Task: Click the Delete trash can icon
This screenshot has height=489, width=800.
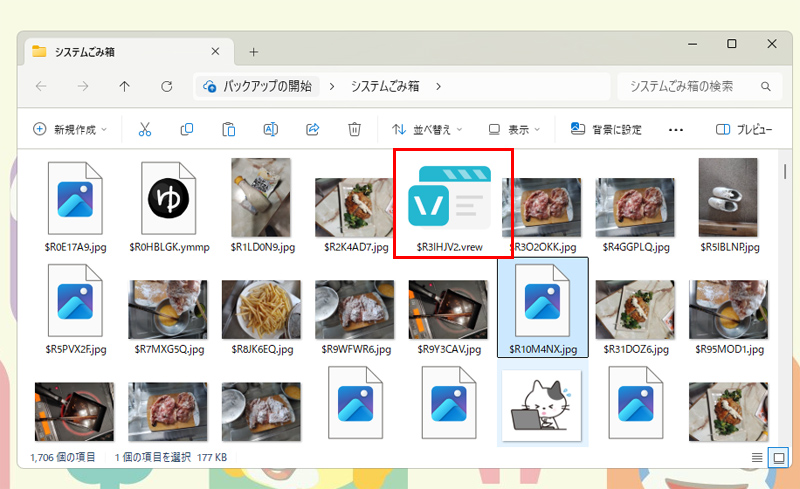Action: tap(354, 129)
